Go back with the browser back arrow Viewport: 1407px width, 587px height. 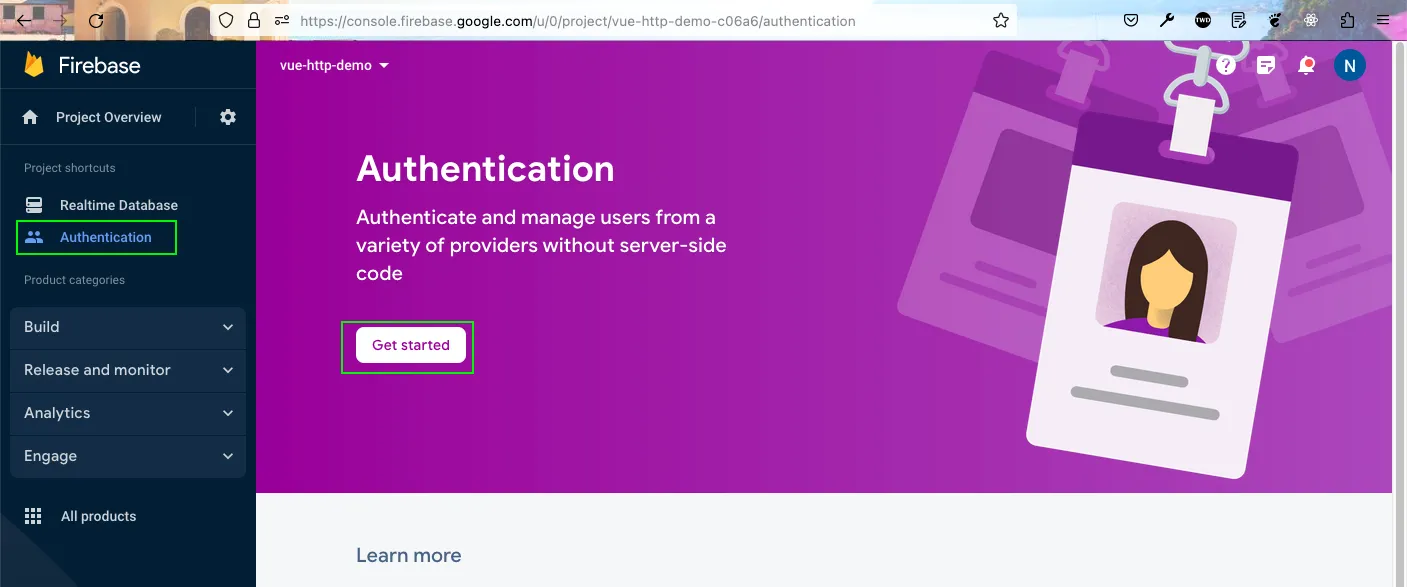pos(25,20)
